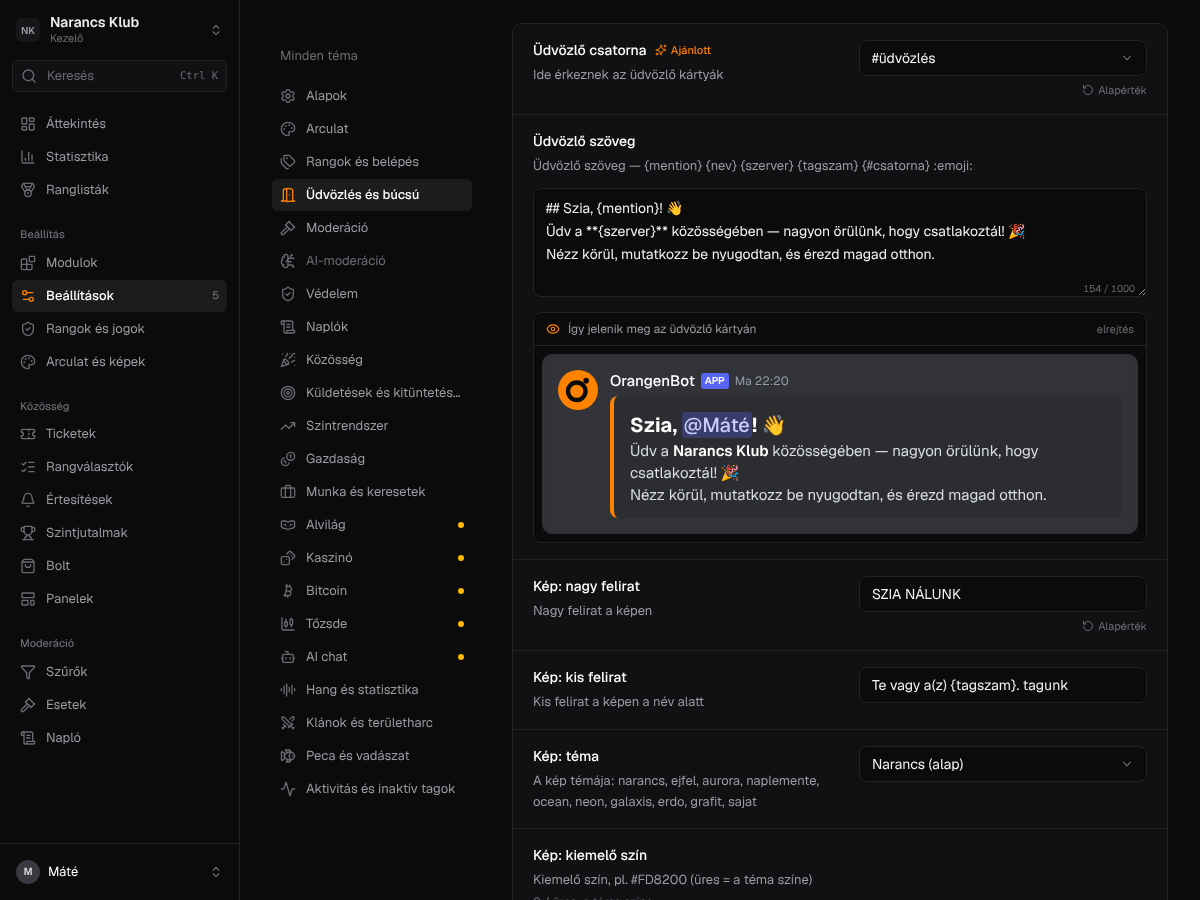Click the Értesítések bell icon
The image size is (1200, 900).
tap(28, 500)
